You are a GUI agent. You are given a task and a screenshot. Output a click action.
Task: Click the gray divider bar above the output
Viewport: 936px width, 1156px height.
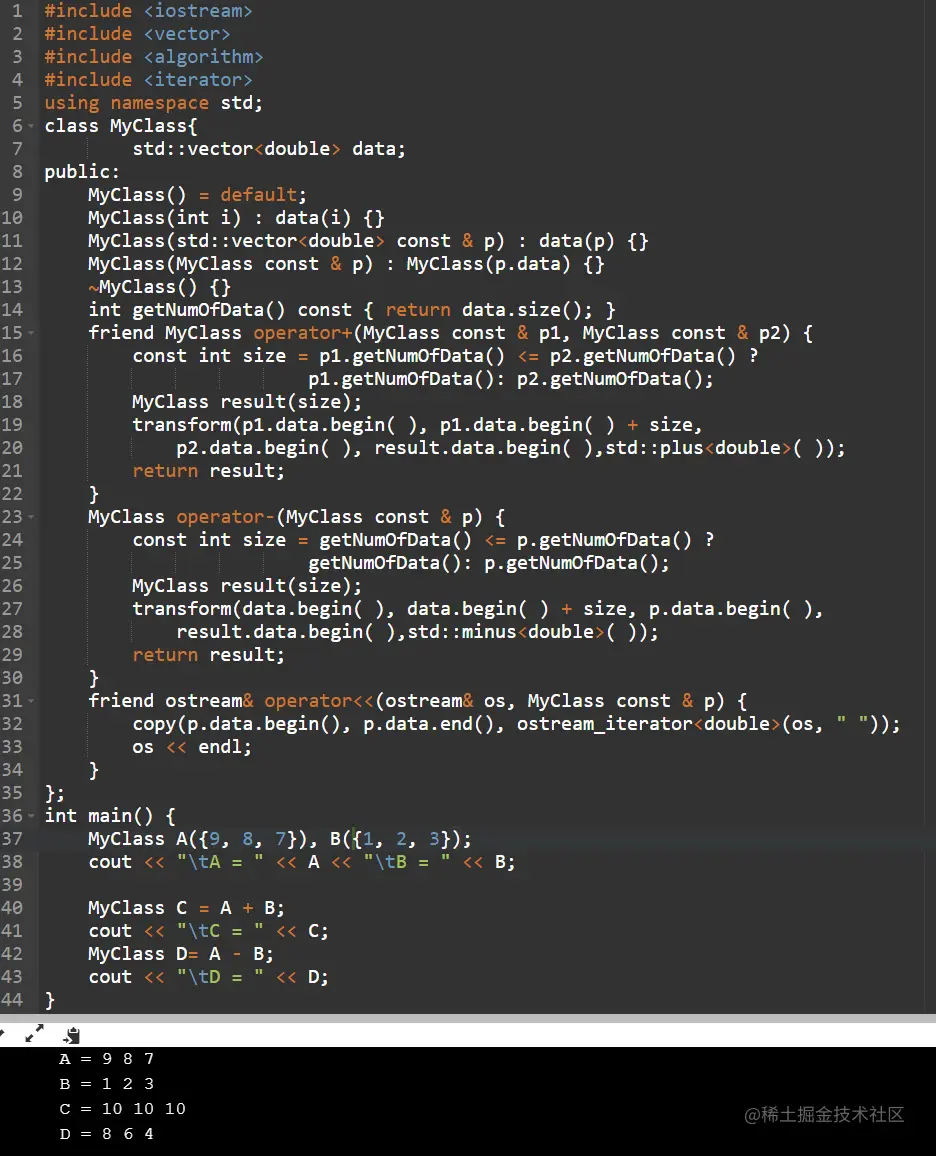click(x=468, y=1018)
